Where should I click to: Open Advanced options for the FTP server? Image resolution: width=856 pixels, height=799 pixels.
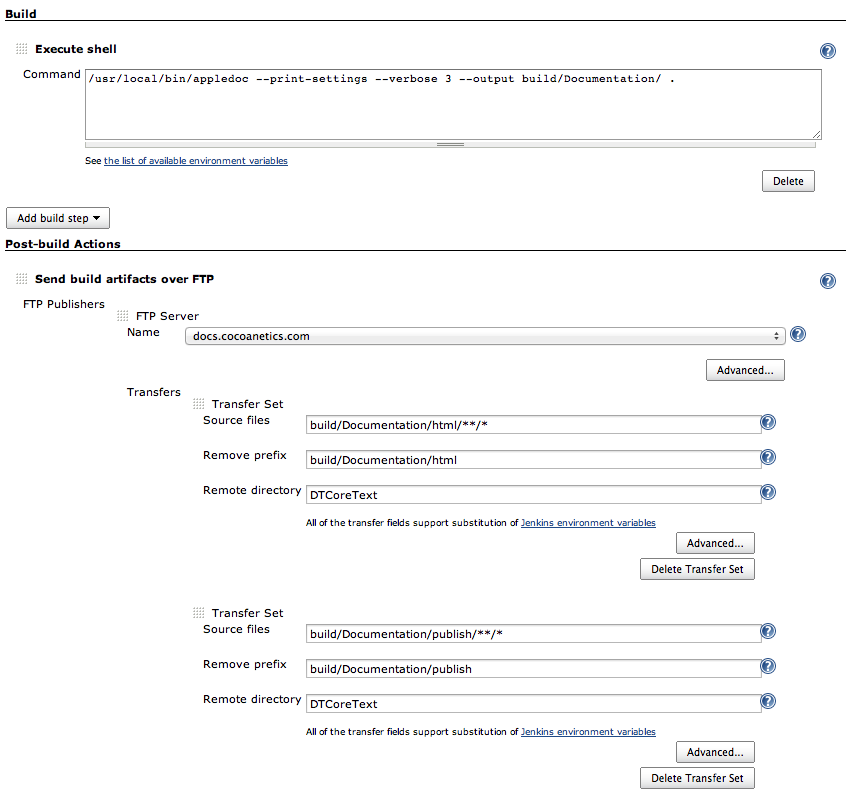(x=745, y=370)
